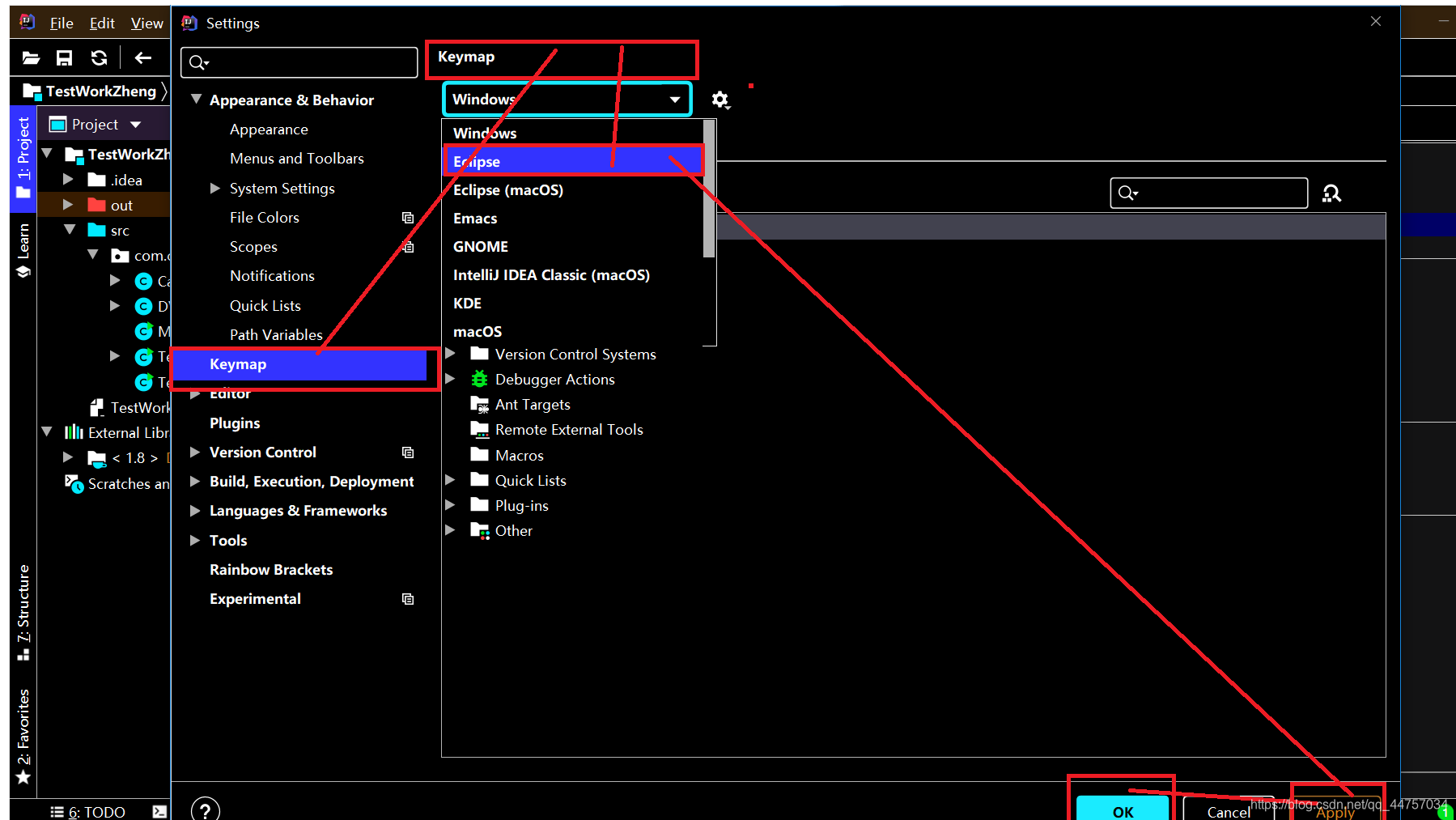The width and height of the screenshot is (1456, 820).
Task: Collapse Appearance & Behavior section
Action: tap(196, 100)
